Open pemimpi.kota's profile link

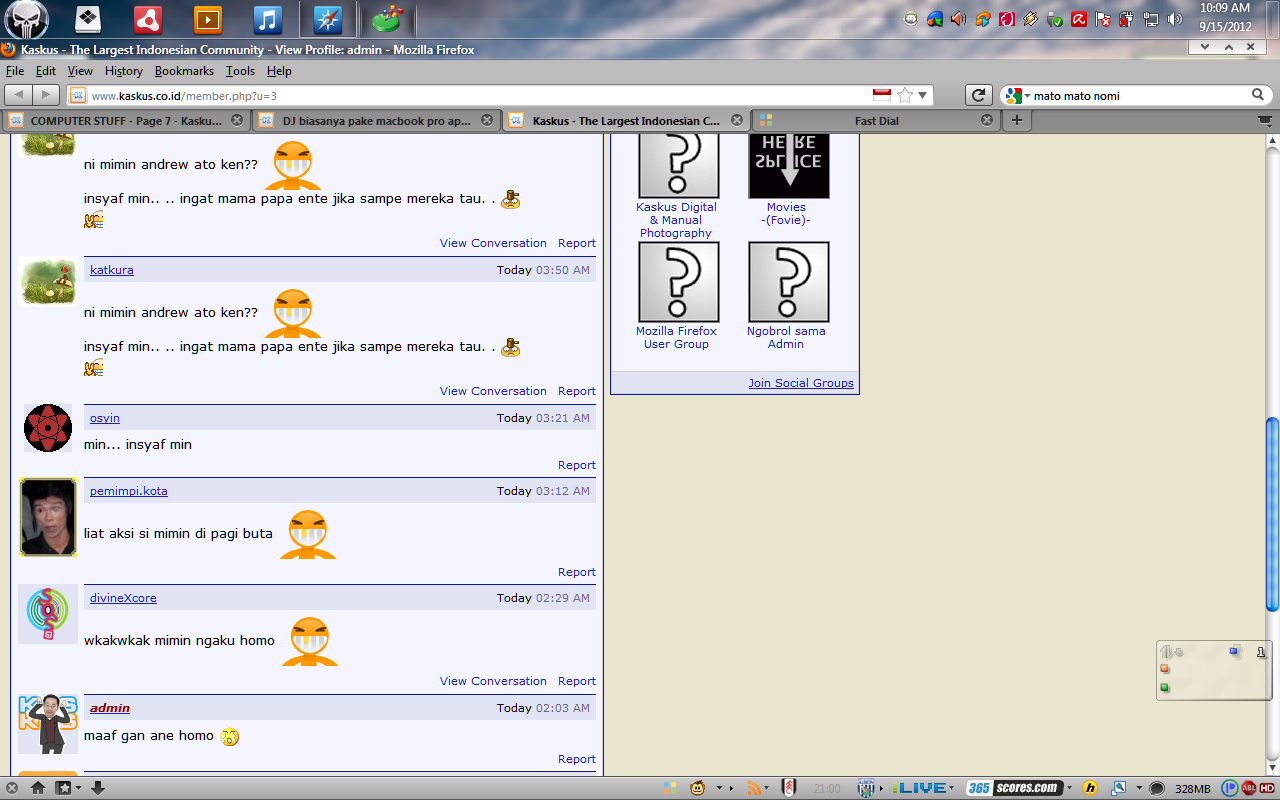(129, 491)
